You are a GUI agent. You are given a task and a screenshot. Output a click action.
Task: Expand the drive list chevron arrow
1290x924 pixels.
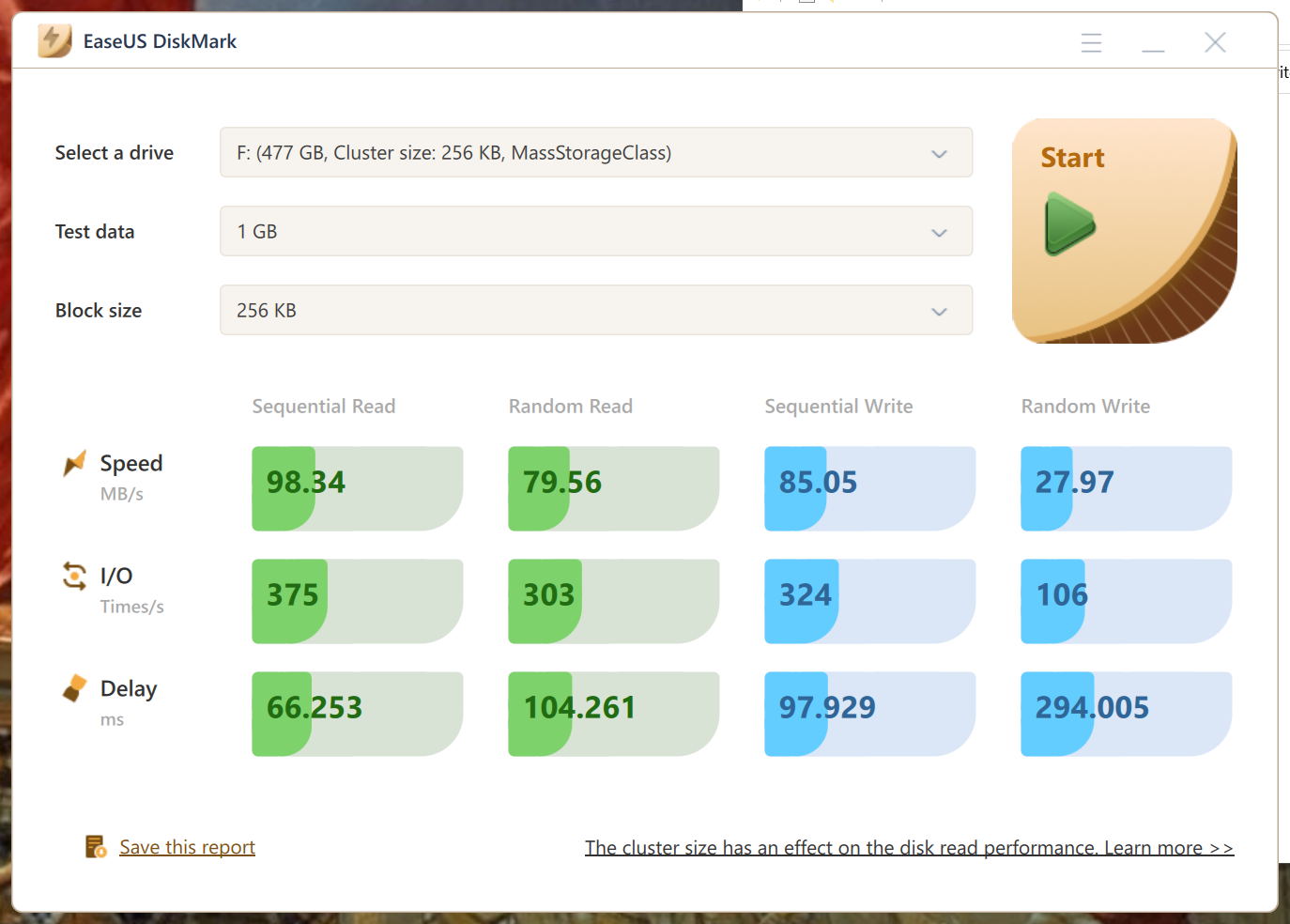coord(939,154)
